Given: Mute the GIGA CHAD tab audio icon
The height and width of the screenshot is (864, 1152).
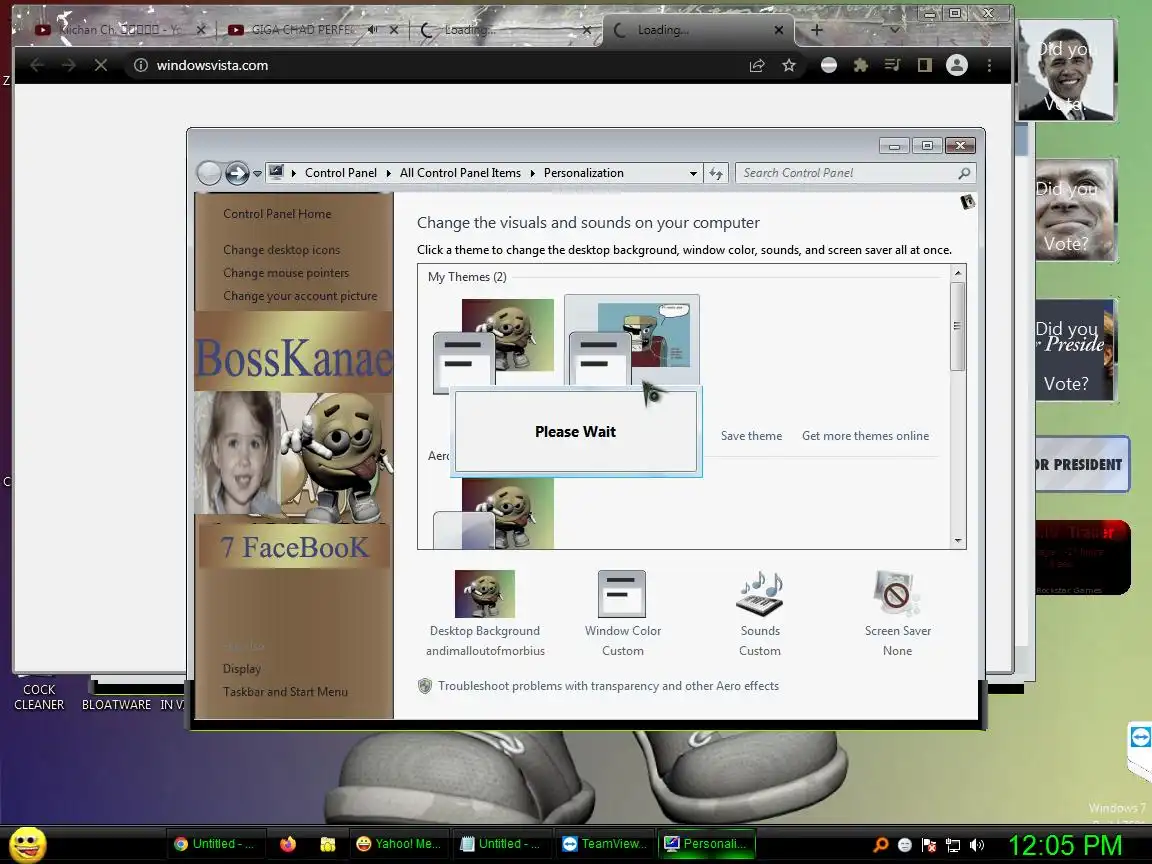Looking at the screenshot, I should [372, 29].
